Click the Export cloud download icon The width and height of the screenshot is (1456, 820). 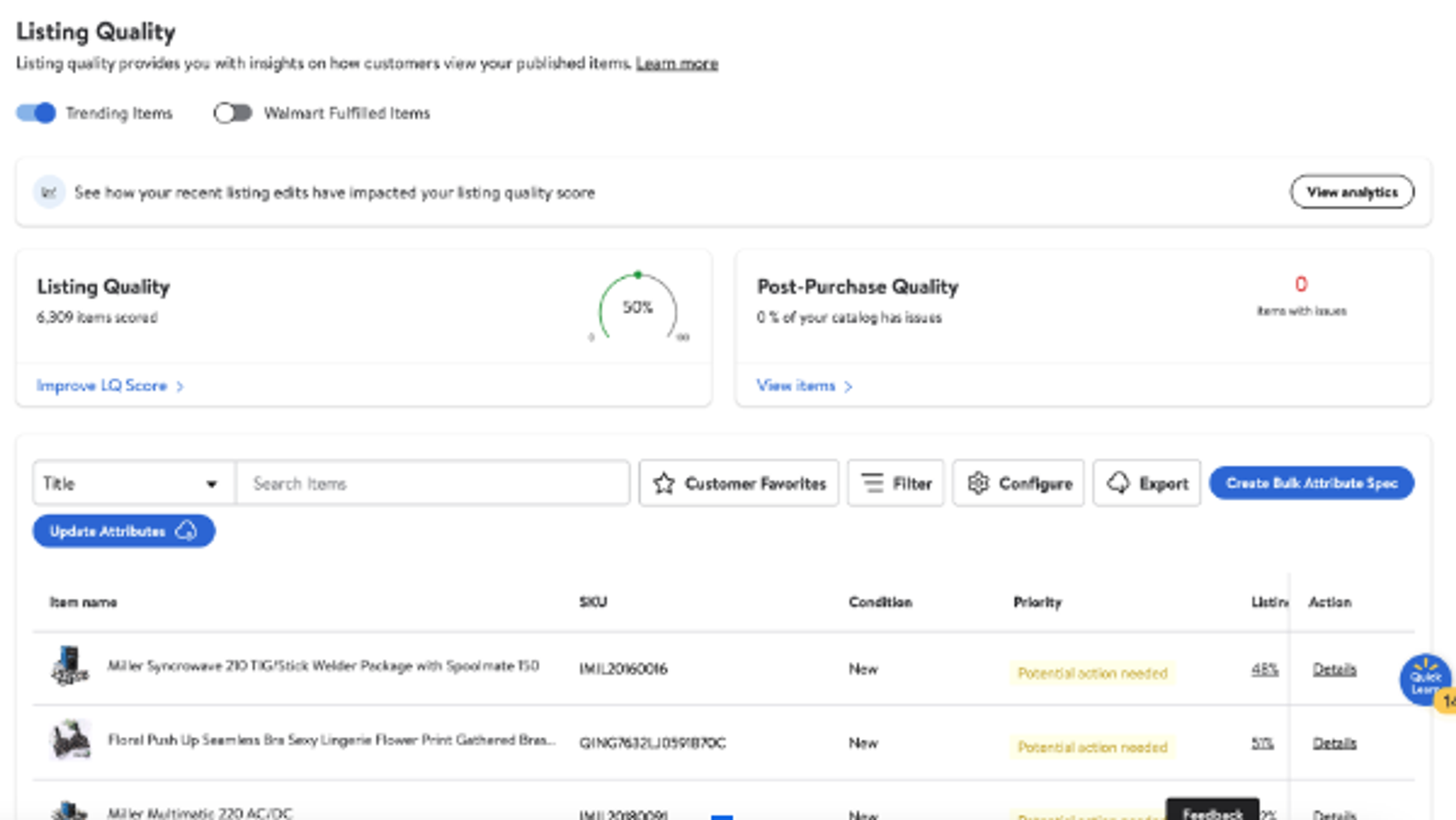[x=1118, y=484]
